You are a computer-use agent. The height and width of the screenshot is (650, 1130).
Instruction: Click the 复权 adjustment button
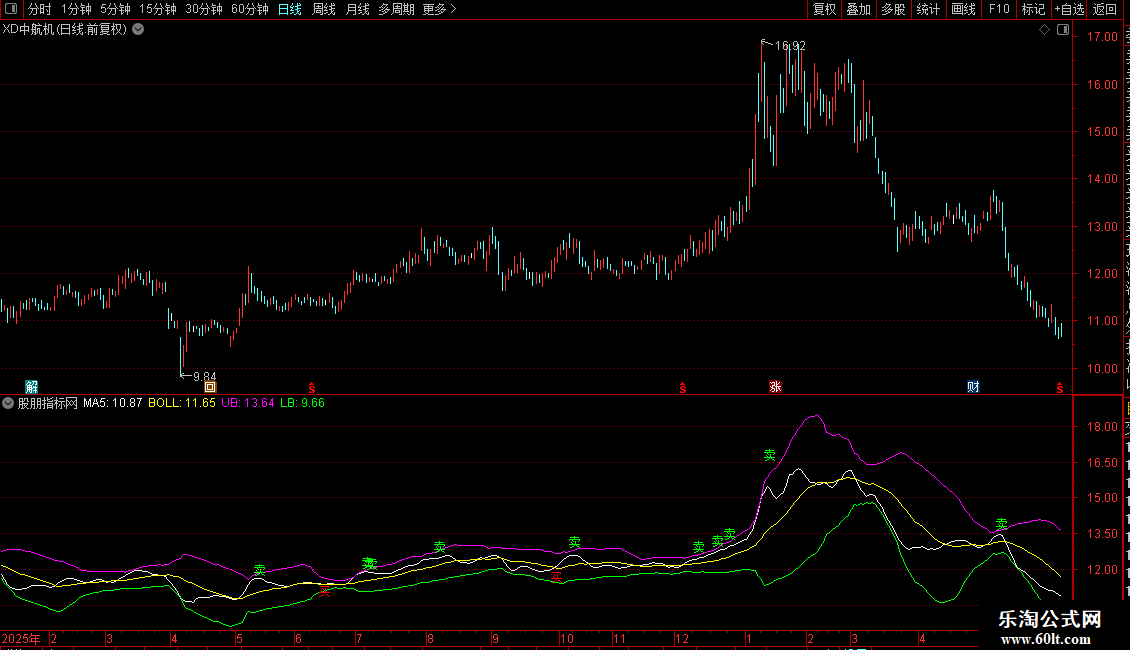[824, 9]
